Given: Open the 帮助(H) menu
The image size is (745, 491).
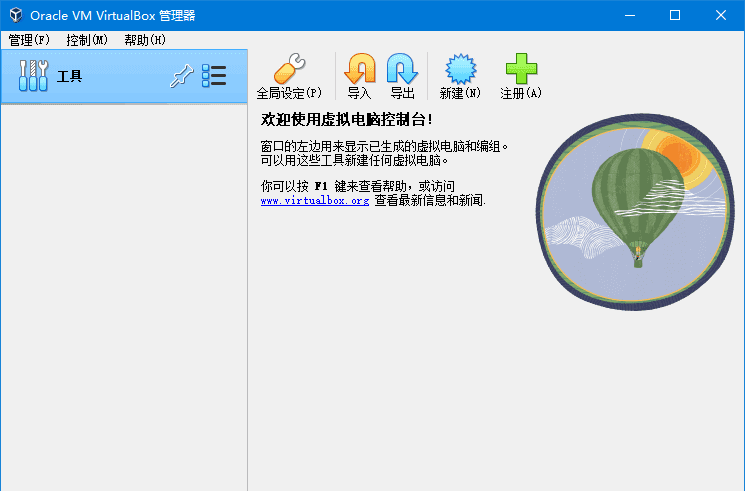Looking at the screenshot, I should click(x=145, y=40).
